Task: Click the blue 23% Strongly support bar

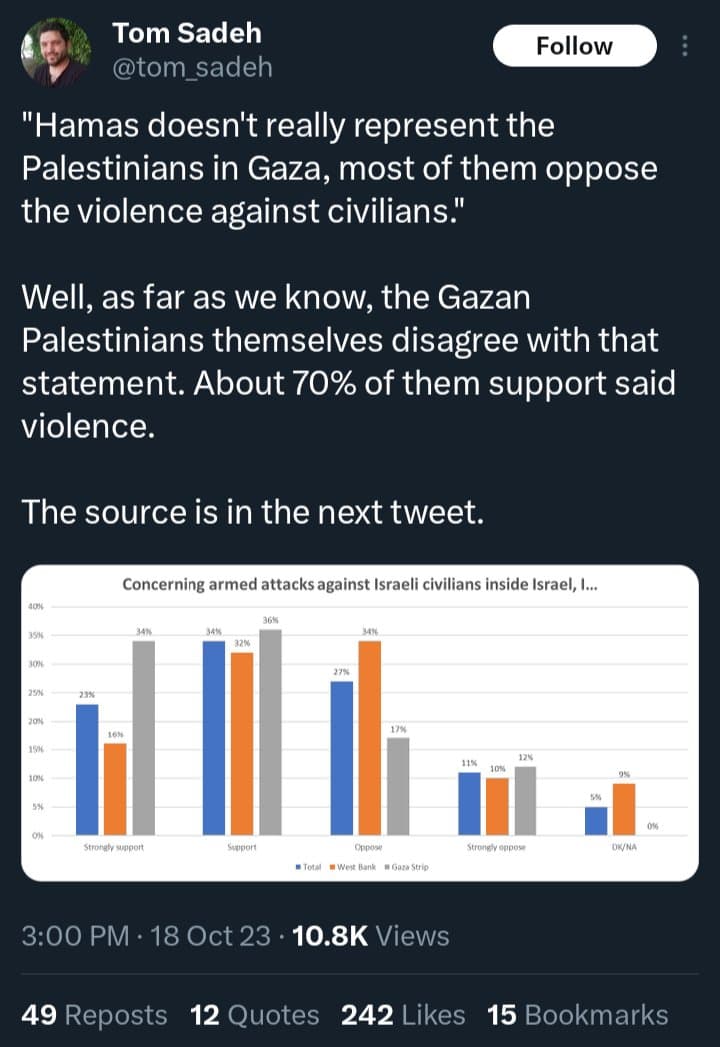Action: [x=87, y=769]
